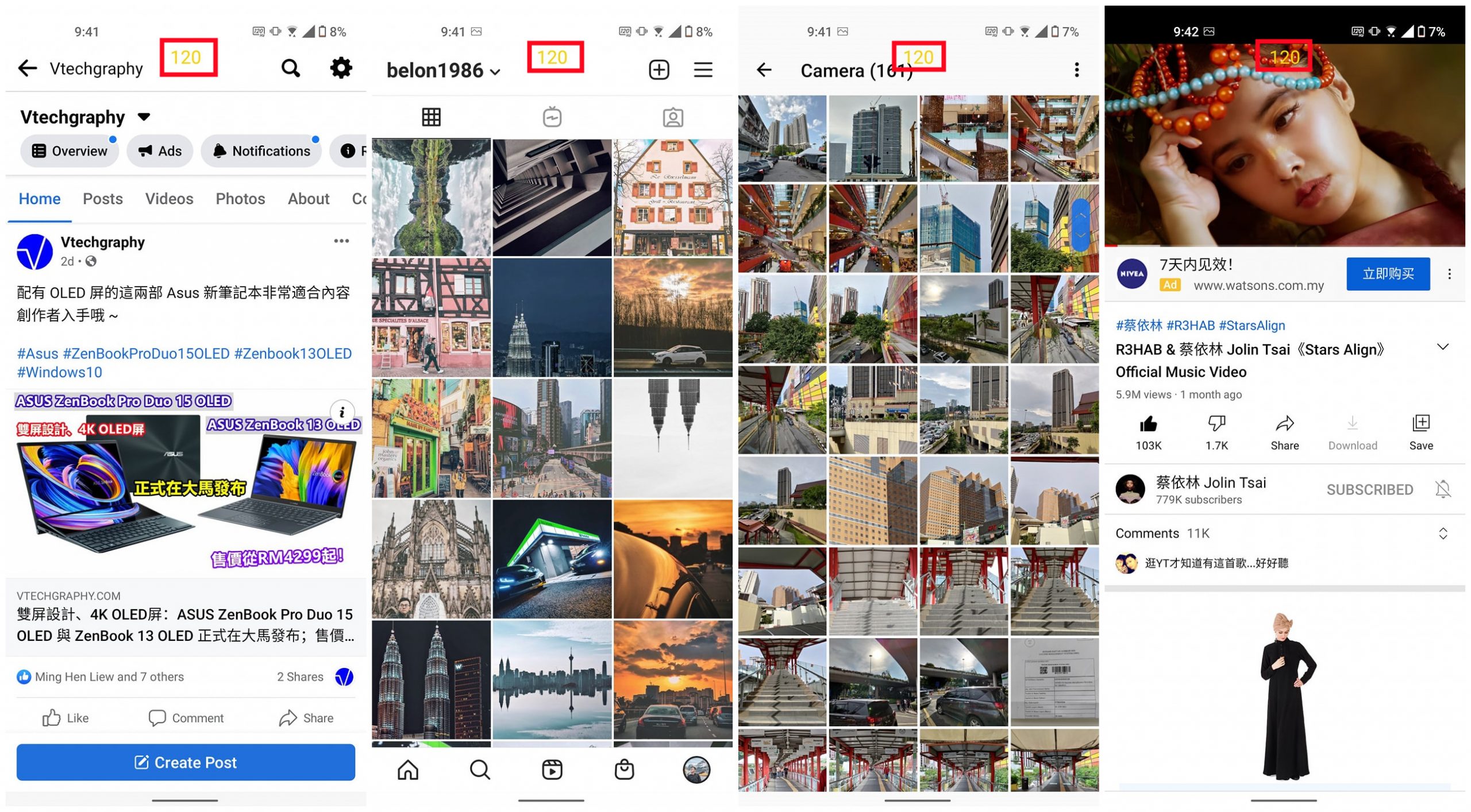Switch to Facebook Photos tab
This screenshot has height=812, width=1471.
240,199
